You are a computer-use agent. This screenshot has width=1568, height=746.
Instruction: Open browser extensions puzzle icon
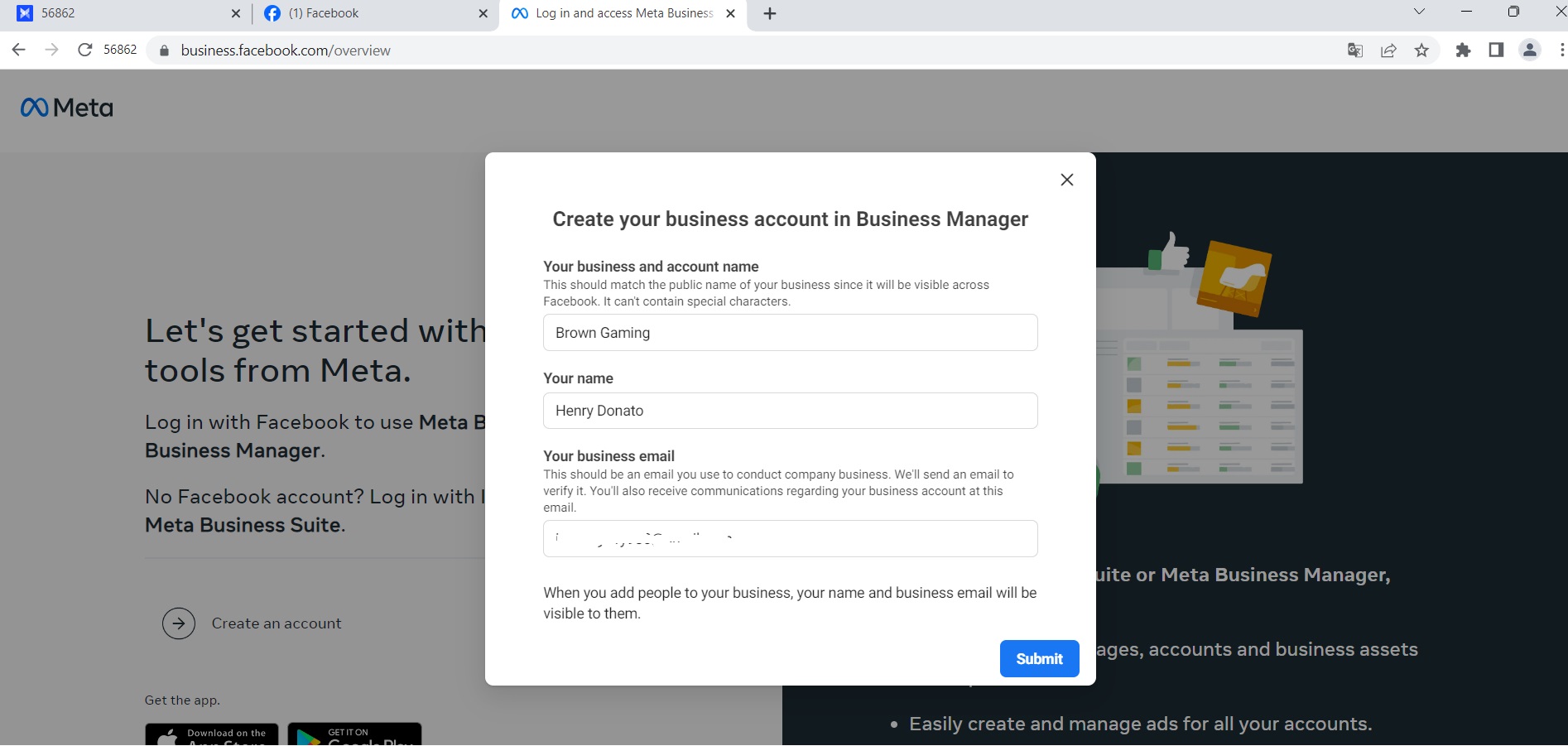(1463, 51)
